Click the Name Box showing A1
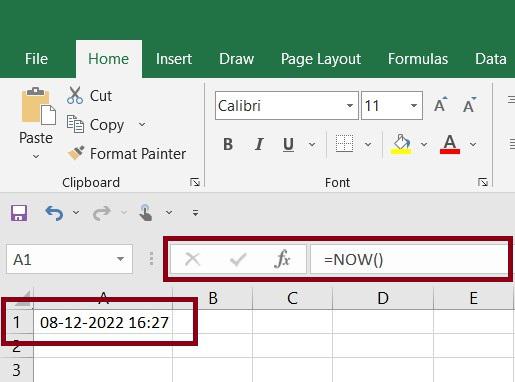The image size is (515, 382). click(69, 259)
